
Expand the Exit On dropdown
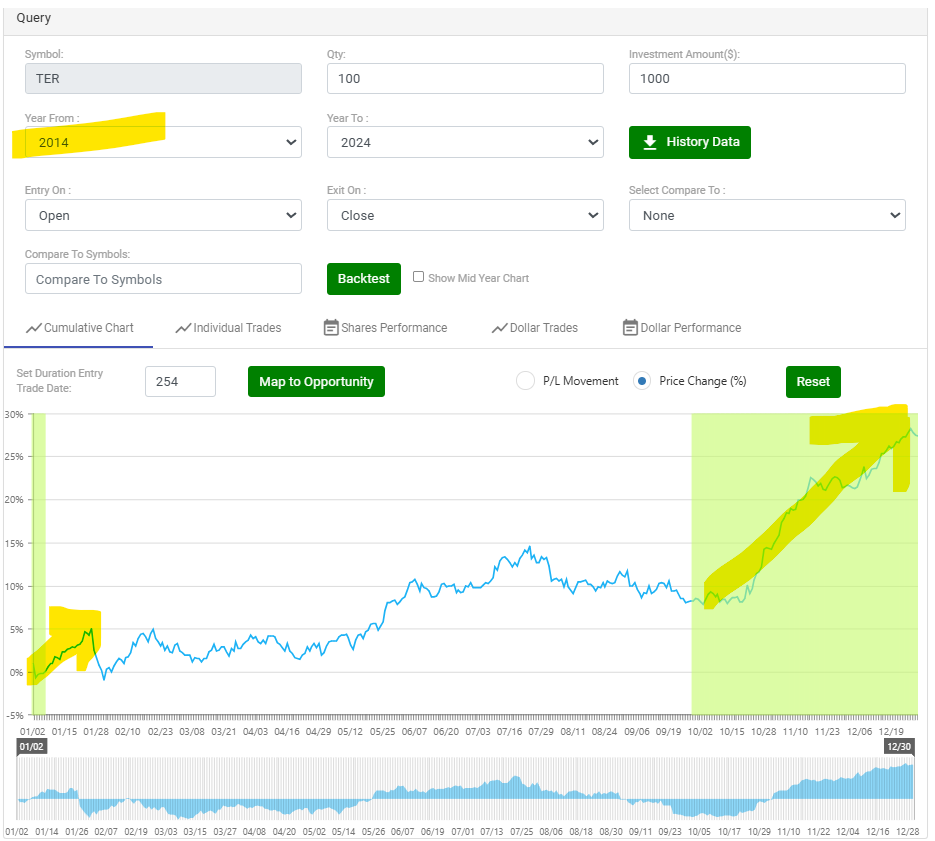tap(465, 215)
